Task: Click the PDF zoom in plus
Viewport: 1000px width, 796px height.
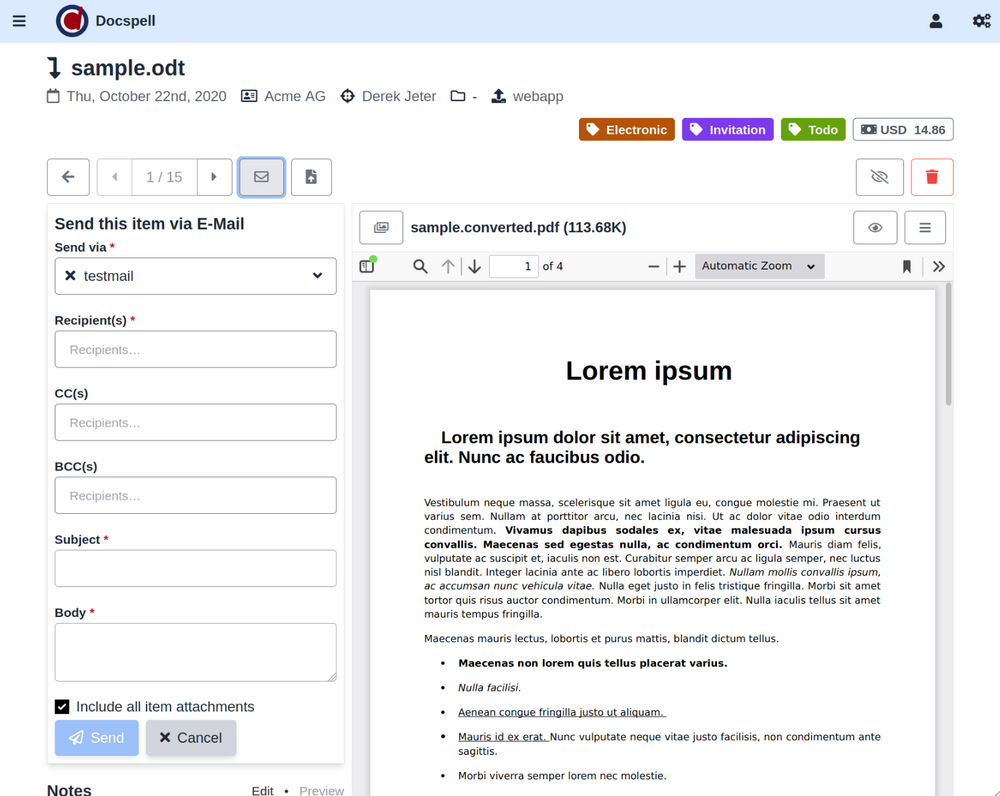Action: [x=680, y=266]
